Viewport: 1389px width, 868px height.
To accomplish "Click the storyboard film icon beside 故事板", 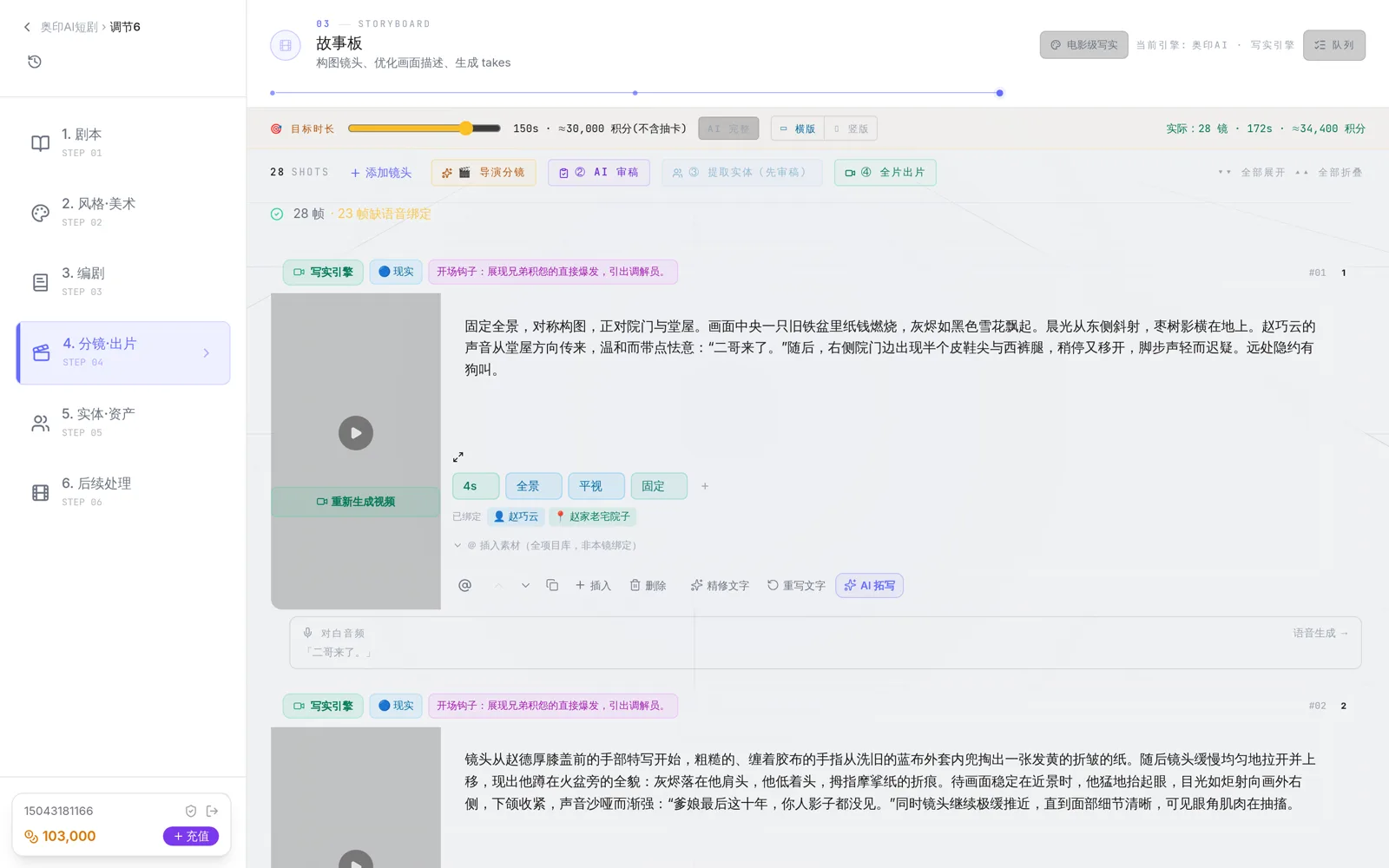I will point(286,45).
